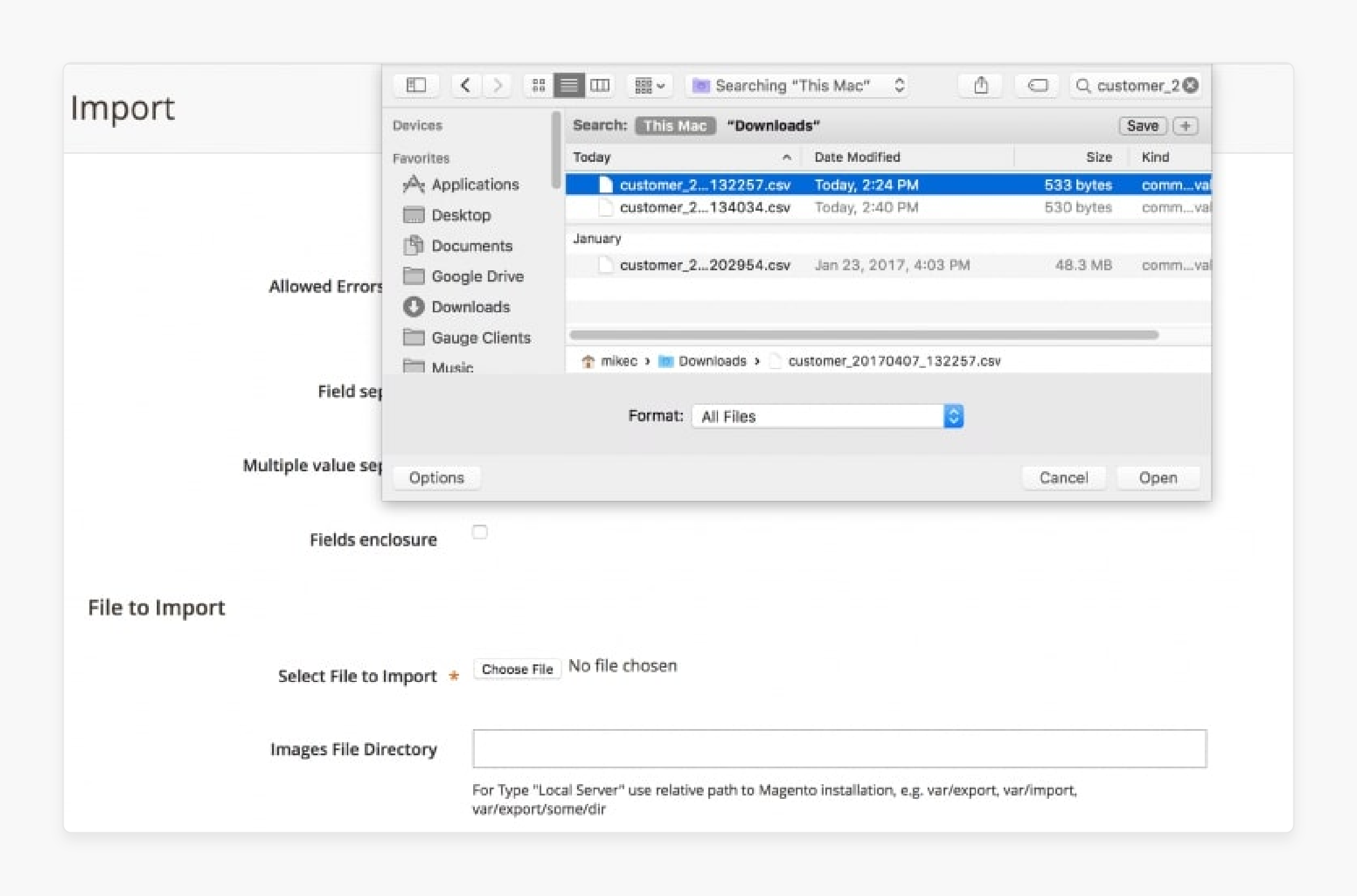Click the file icon of customer_2...202954.csv
Image resolution: width=1357 pixels, height=896 pixels.
pyautogui.click(x=606, y=265)
